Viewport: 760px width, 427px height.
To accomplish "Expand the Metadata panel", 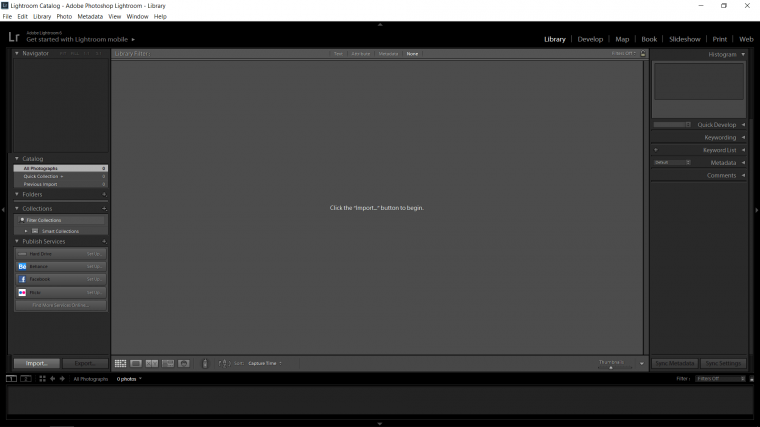I will coord(743,162).
